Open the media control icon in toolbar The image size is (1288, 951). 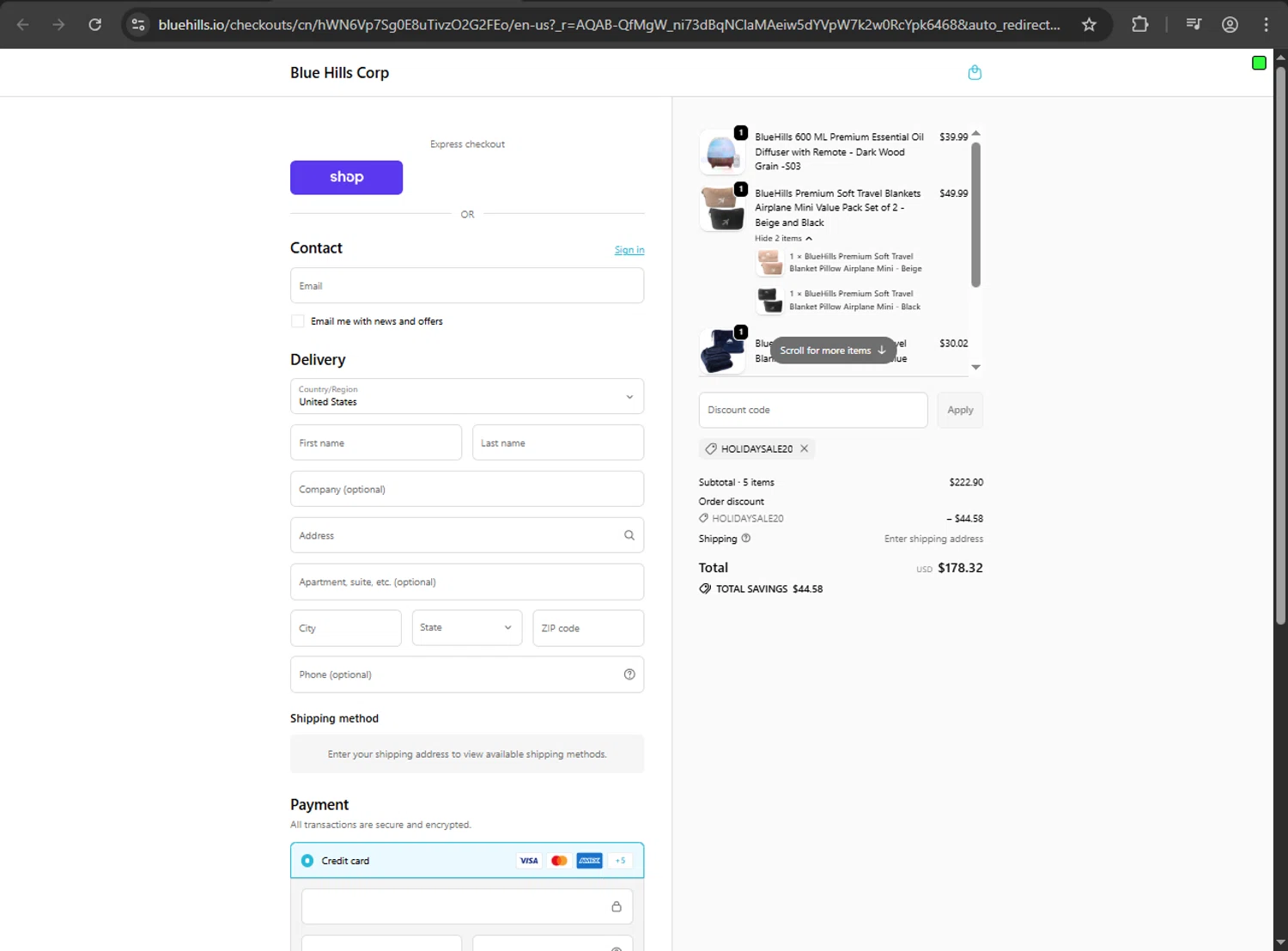point(1194,25)
